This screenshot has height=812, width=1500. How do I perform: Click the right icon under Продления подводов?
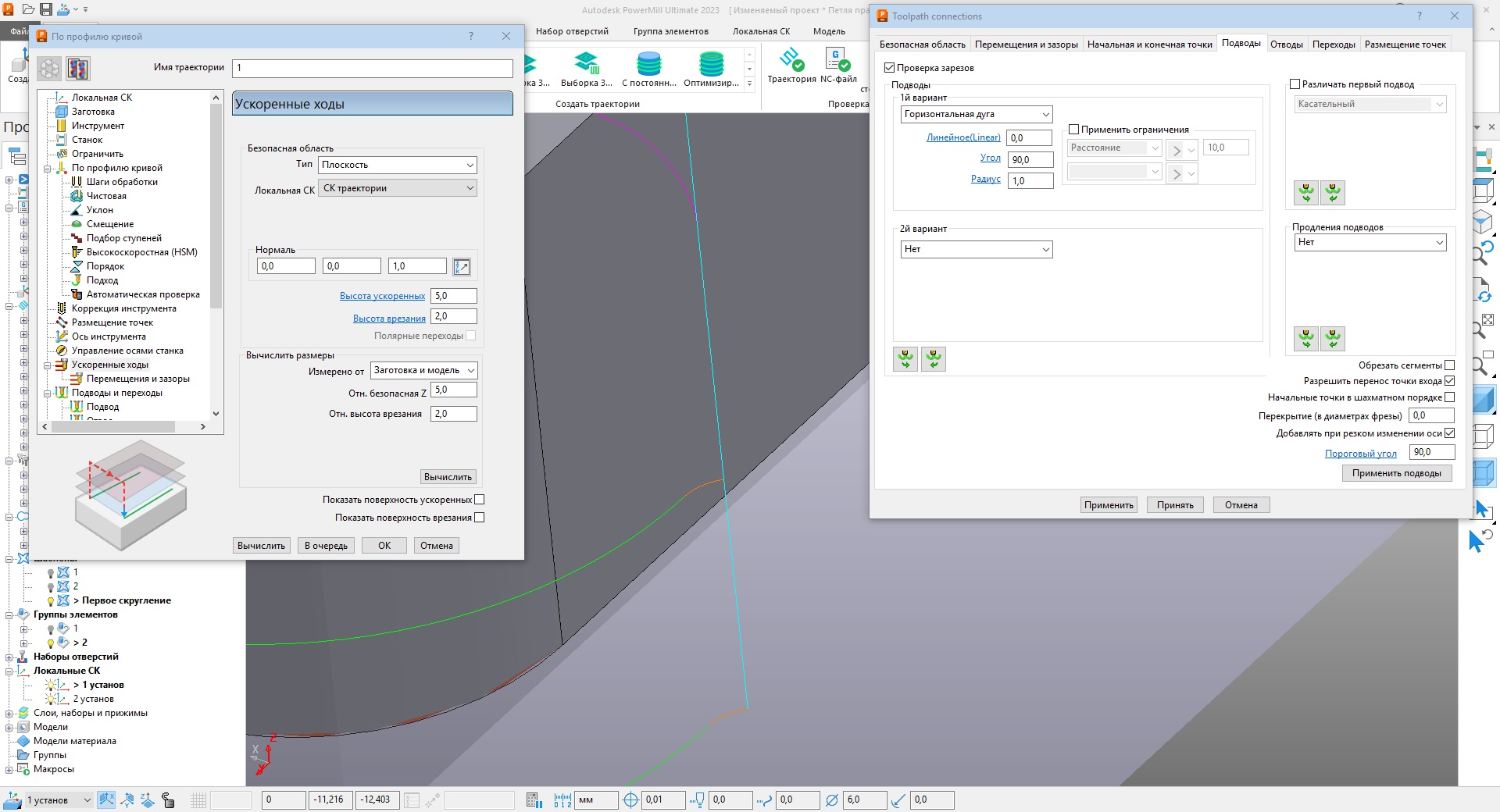[1333, 339]
